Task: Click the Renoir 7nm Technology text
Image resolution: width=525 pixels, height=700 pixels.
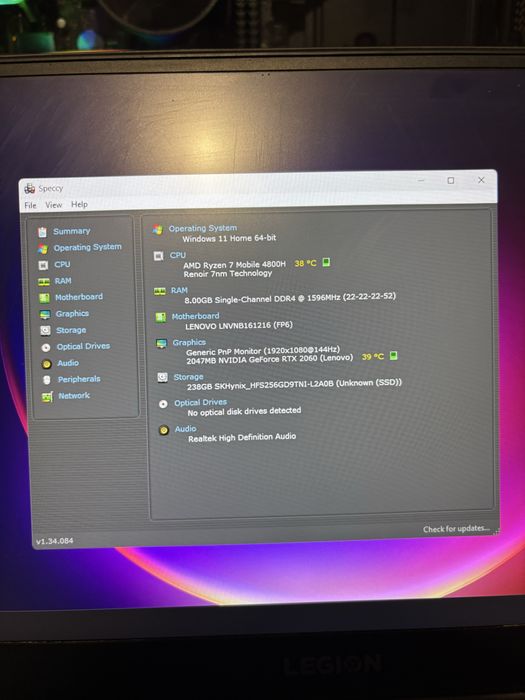Action: pyautogui.click(x=228, y=274)
